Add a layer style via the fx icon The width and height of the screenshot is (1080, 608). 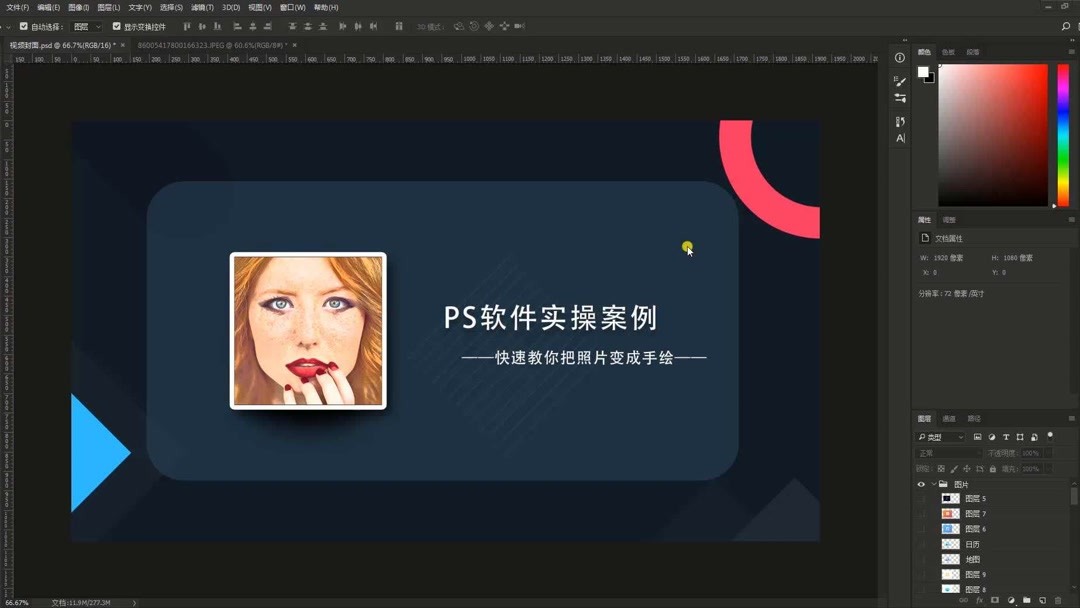(979, 600)
